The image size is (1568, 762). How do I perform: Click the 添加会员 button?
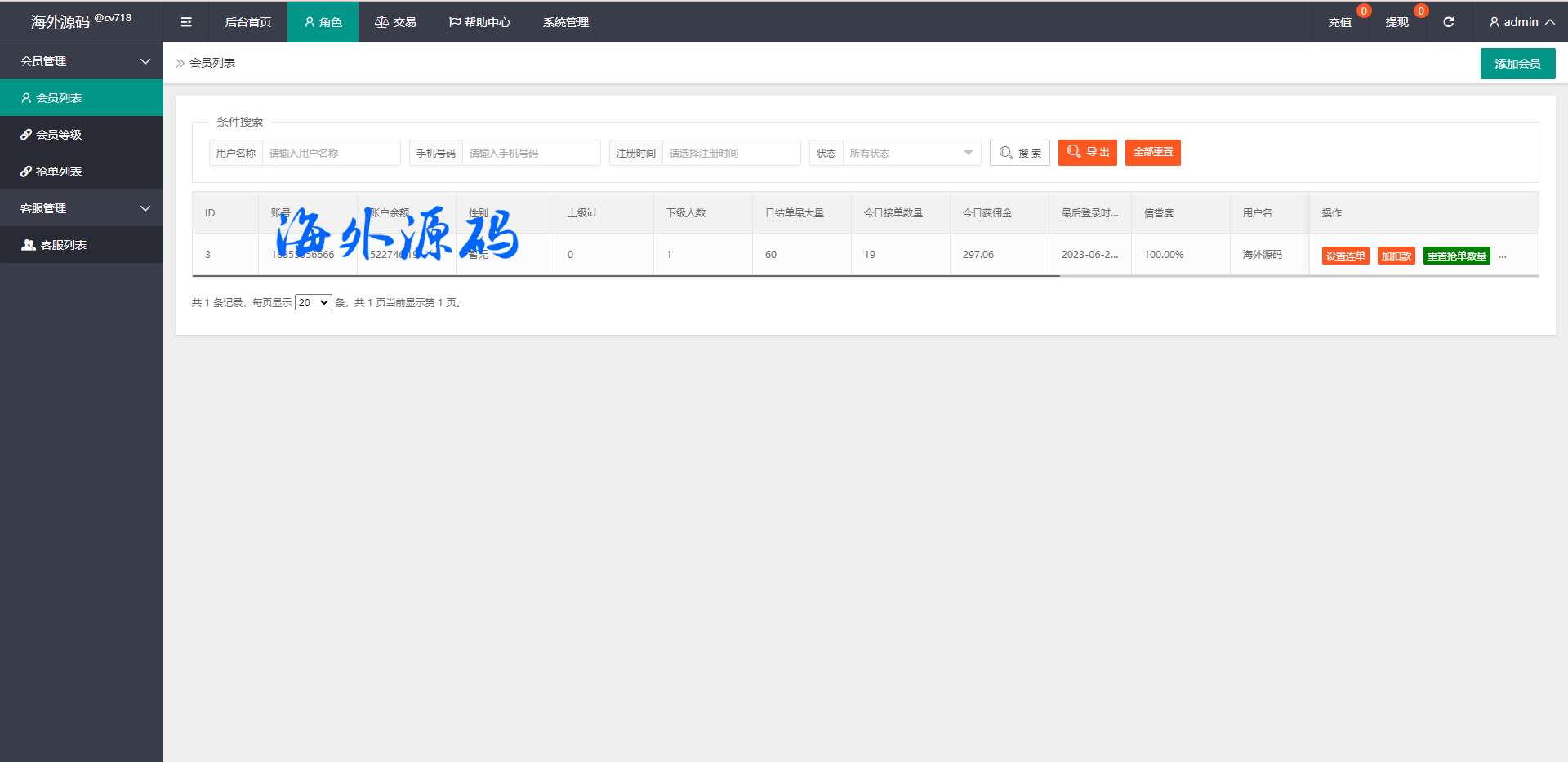pyautogui.click(x=1517, y=64)
